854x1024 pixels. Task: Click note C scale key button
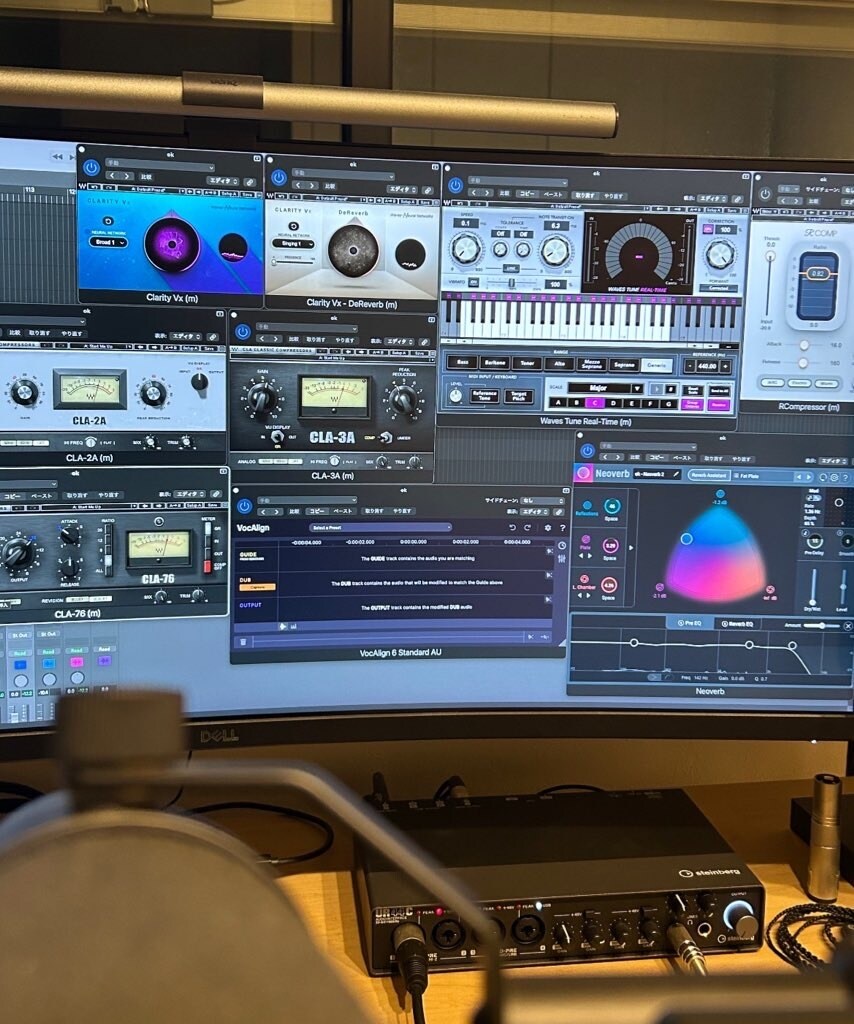pos(595,403)
